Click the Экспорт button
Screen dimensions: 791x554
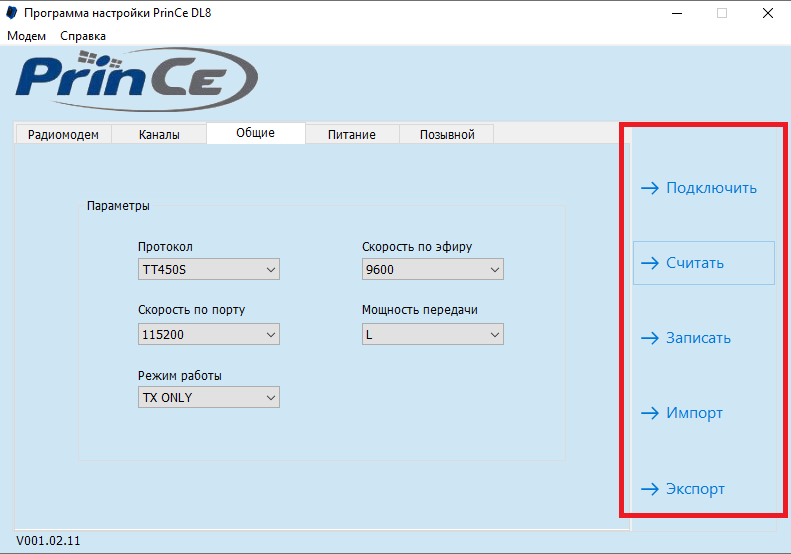704,488
